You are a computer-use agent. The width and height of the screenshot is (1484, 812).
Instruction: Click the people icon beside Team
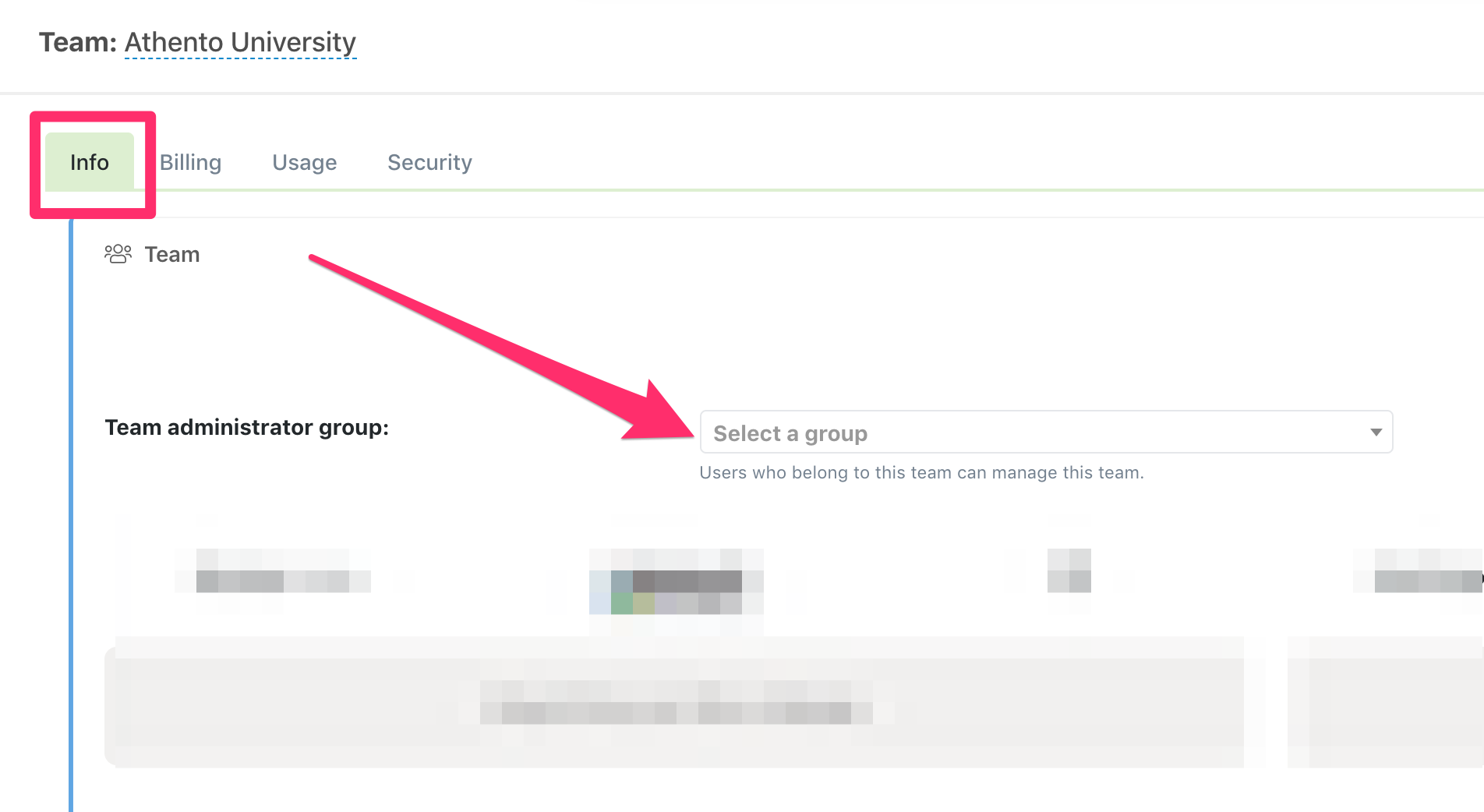click(118, 254)
